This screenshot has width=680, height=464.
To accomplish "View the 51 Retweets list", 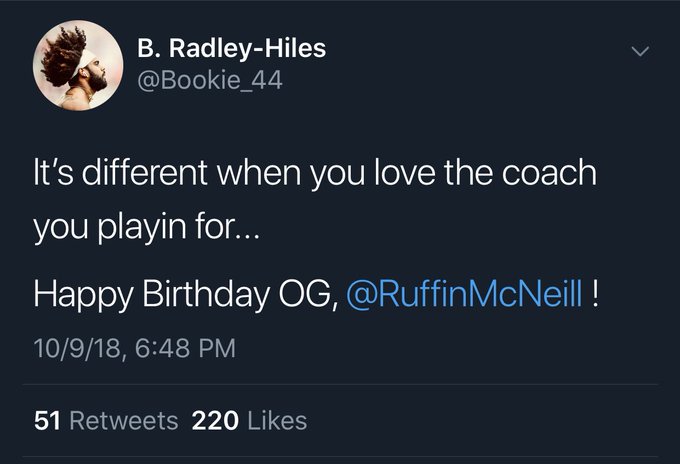I will pos(105,420).
